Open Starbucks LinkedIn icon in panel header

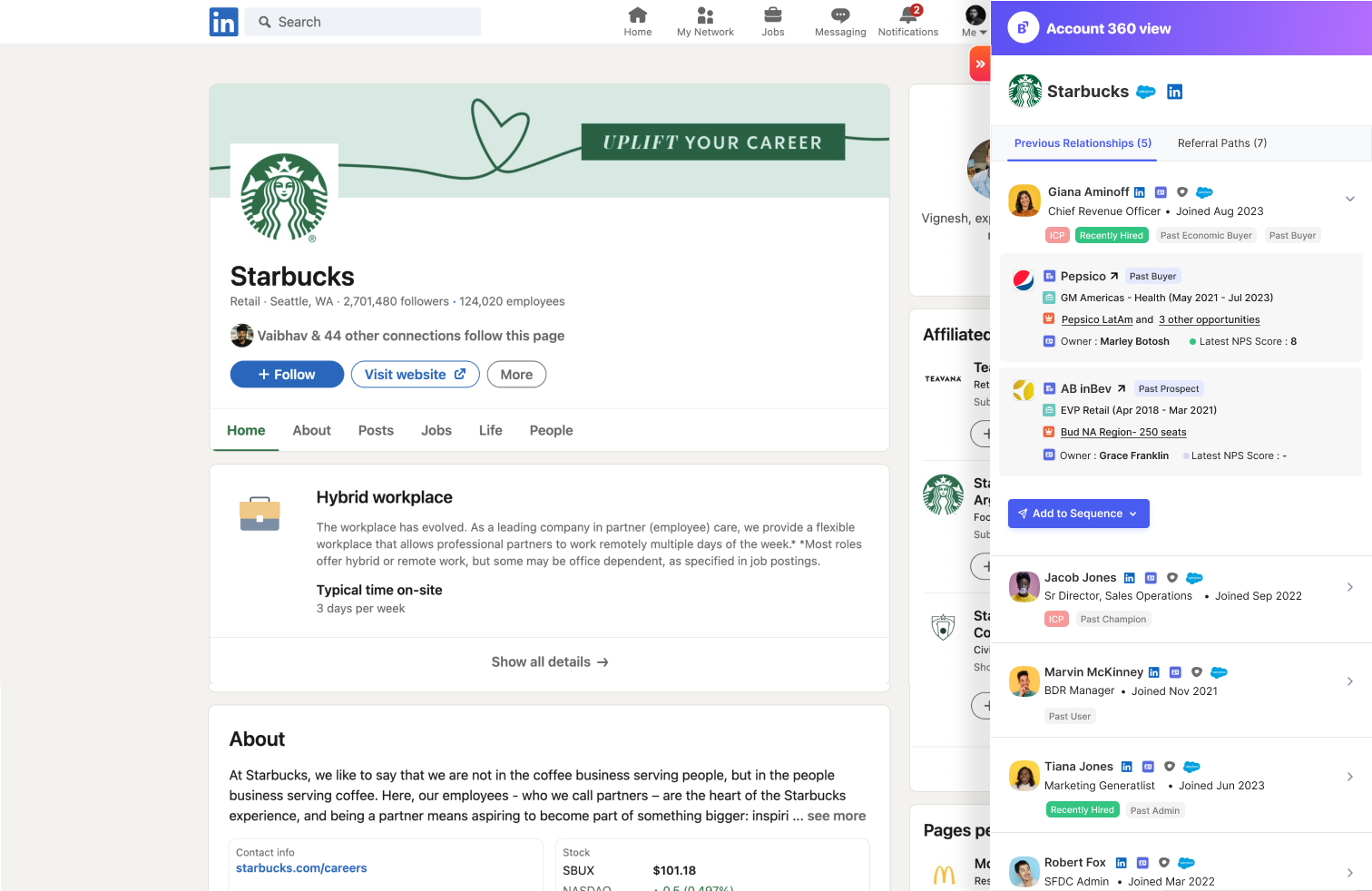click(x=1174, y=92)
